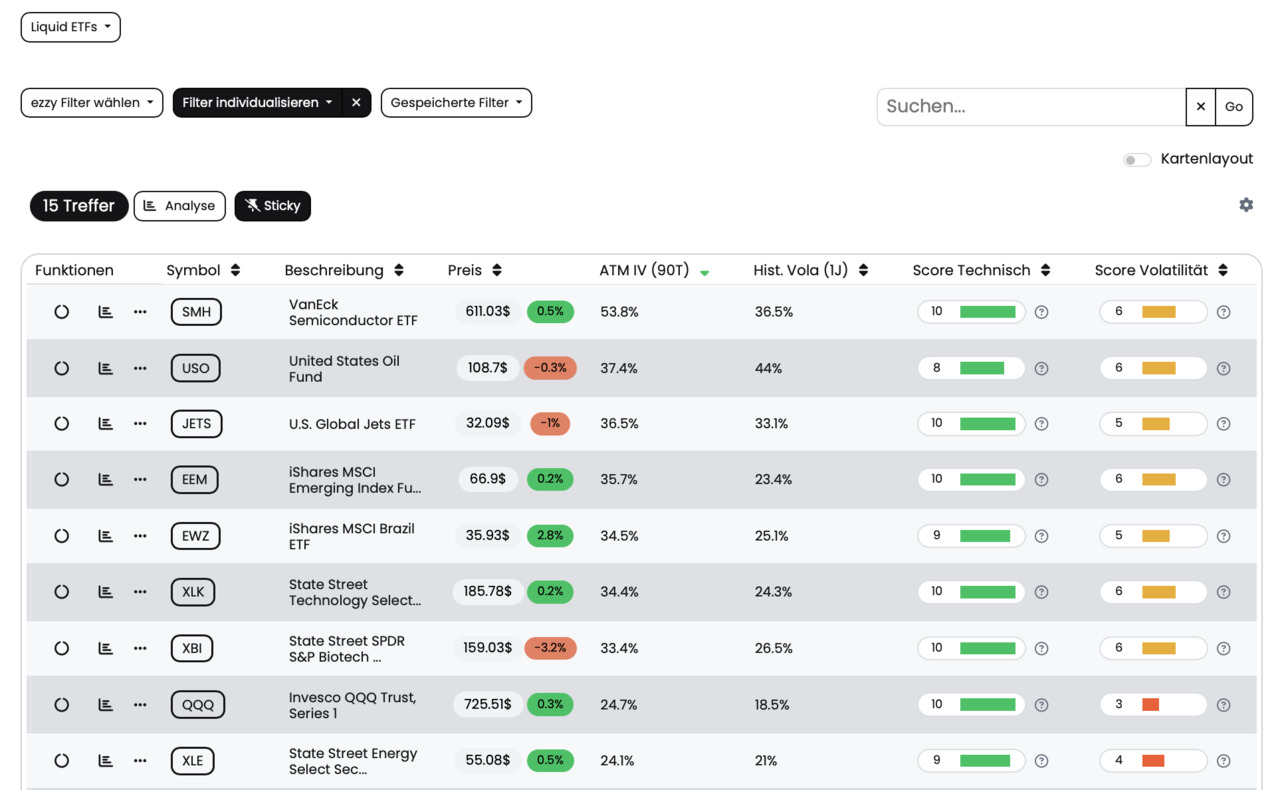Focus the Suchen search input field

pos(1031,106)
